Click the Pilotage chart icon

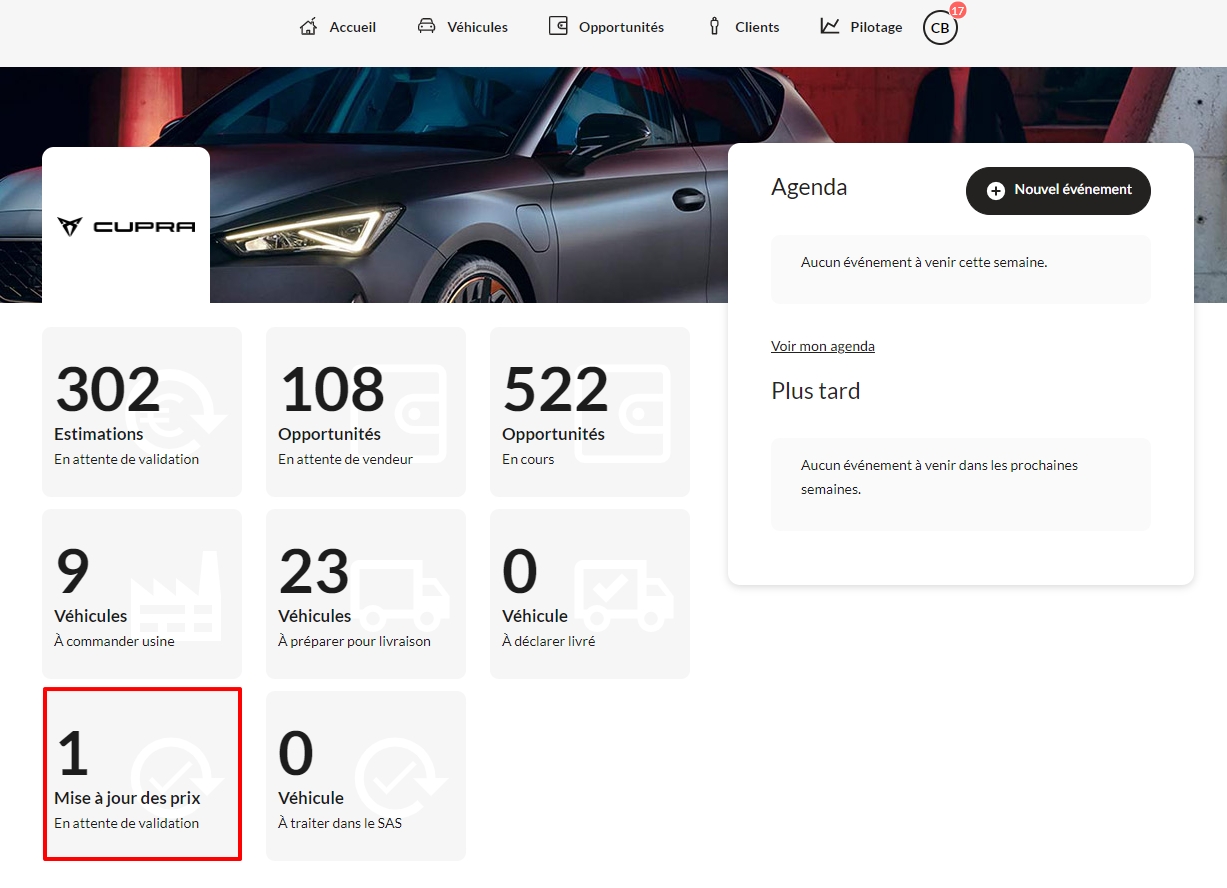[x=830, y=26]
